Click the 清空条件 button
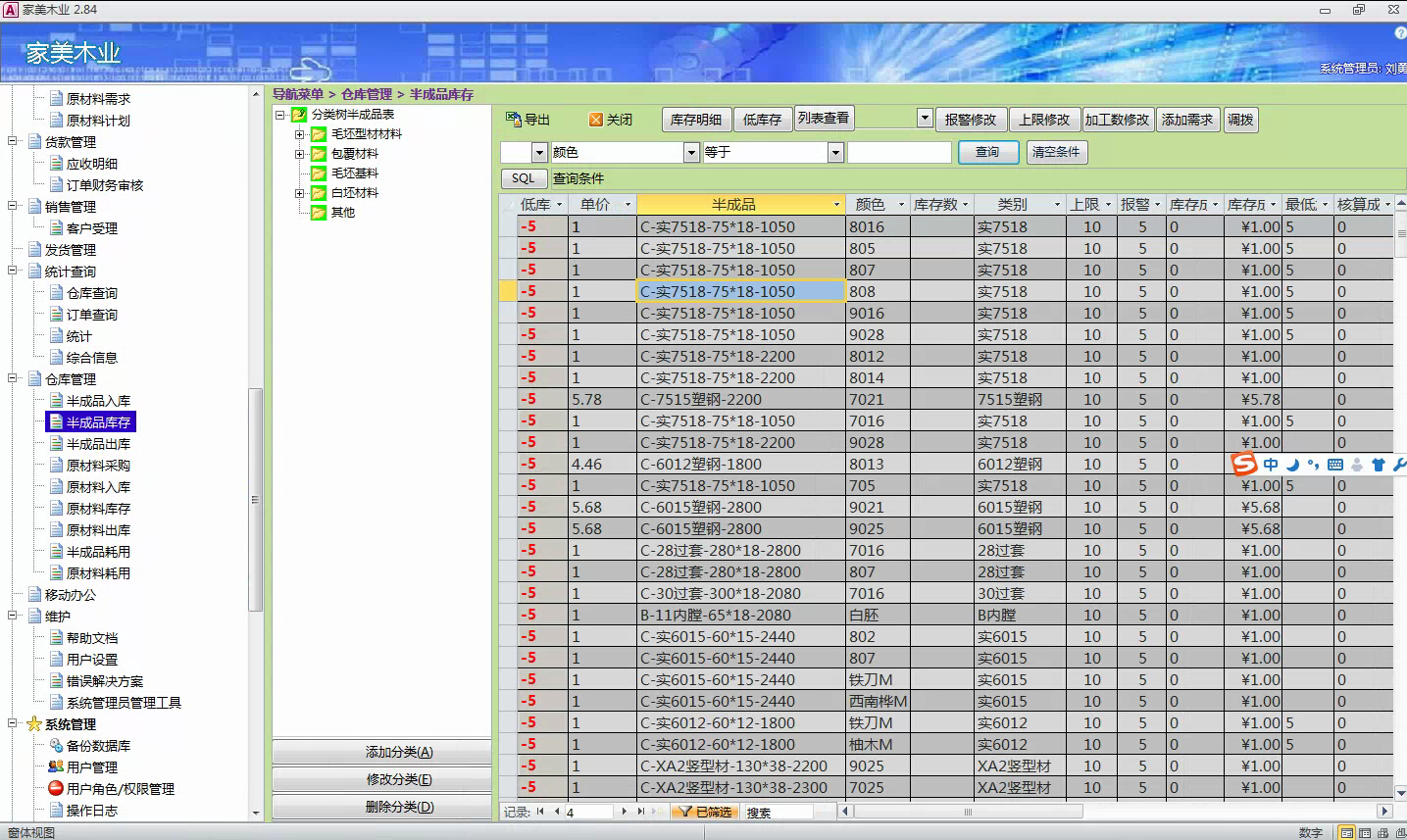 pos(1056,152)
